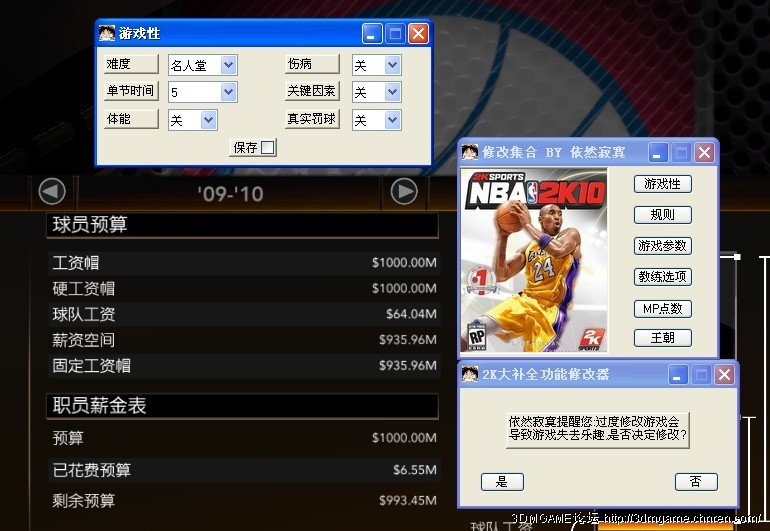Click the 修改集合 window title bar icon
The image size is (770, 531).
[470, 153]
